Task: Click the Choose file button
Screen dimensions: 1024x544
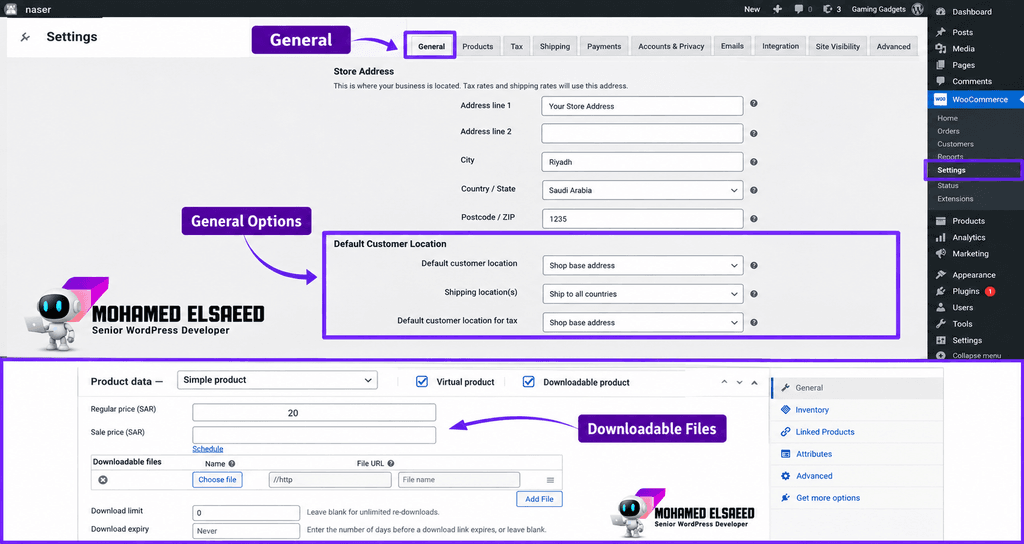Action: point(217,480)
